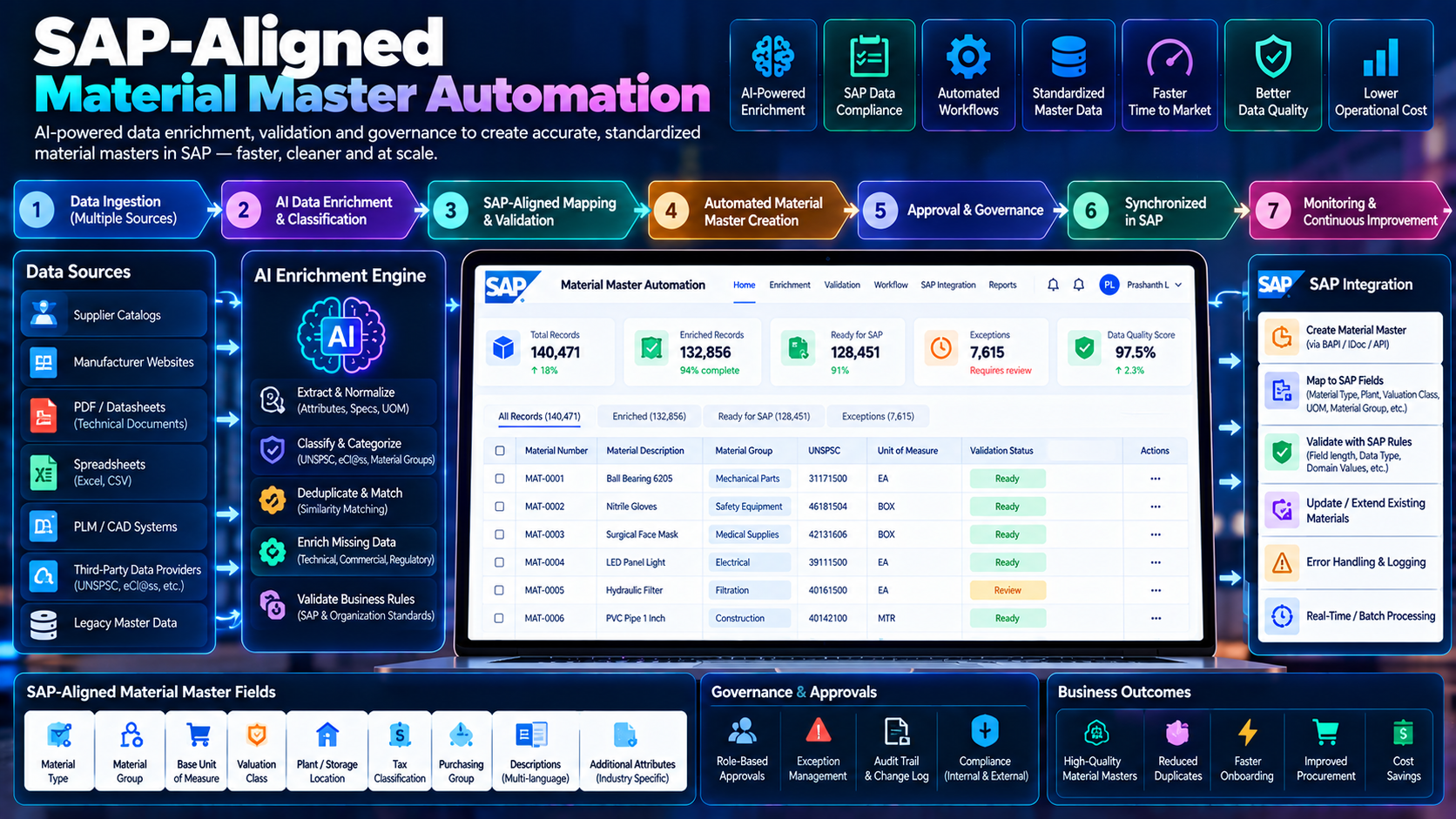Select the Supplier Catalogs source icon
Image resolution: width=1456 pixels, height=819 pixels.
click(x=44, y=314)
